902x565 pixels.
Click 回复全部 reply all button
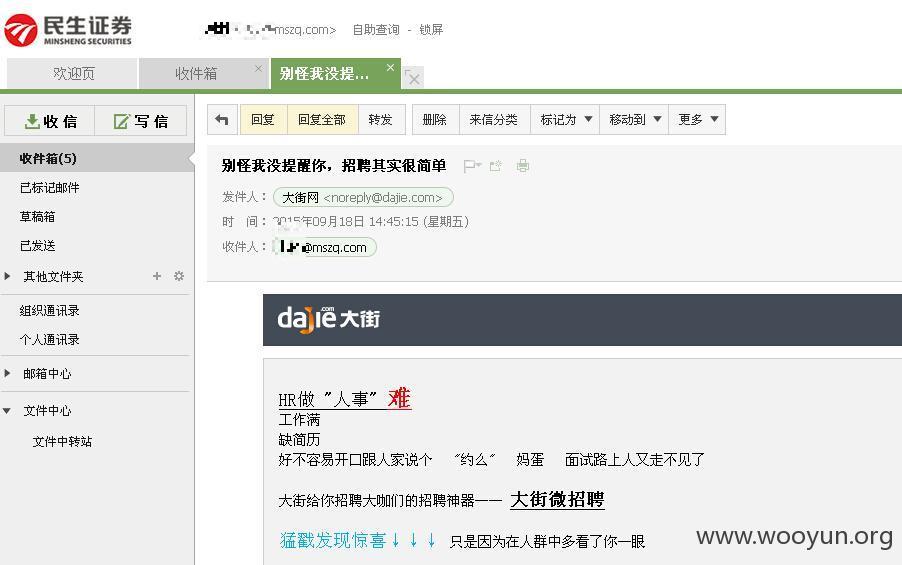click(x=322, y=120)
